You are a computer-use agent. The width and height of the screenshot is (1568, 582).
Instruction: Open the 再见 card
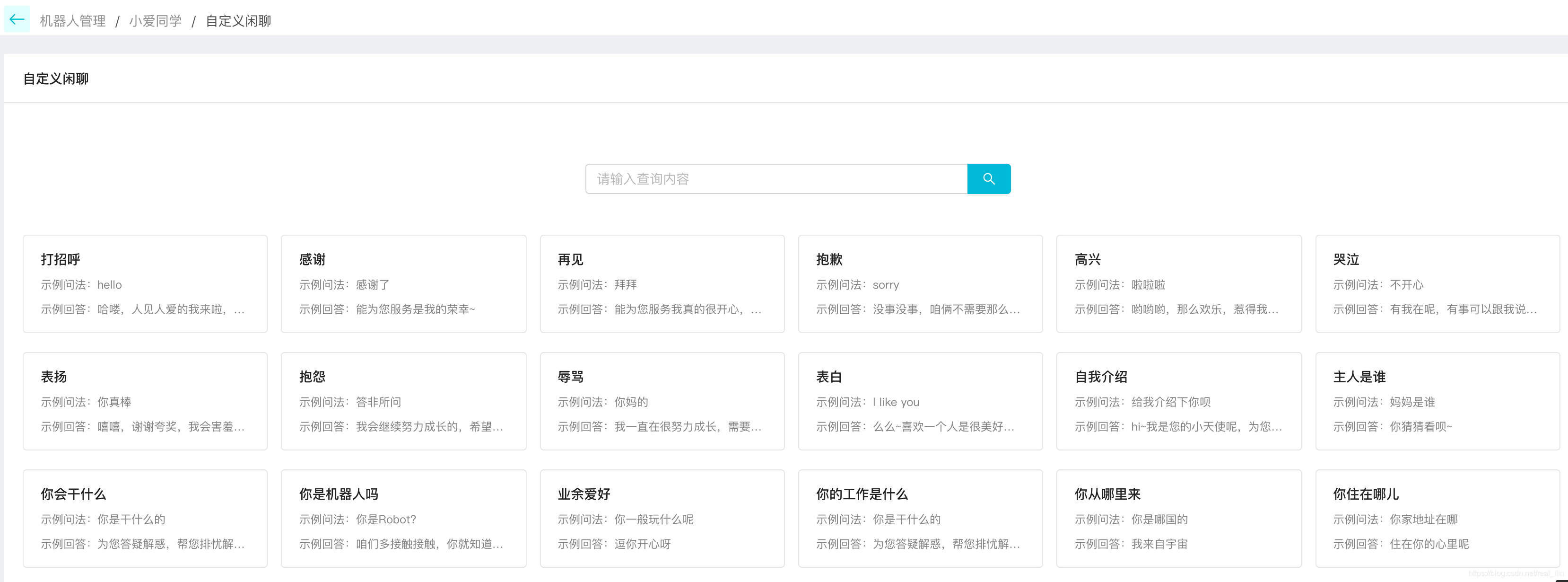(662, 284)
